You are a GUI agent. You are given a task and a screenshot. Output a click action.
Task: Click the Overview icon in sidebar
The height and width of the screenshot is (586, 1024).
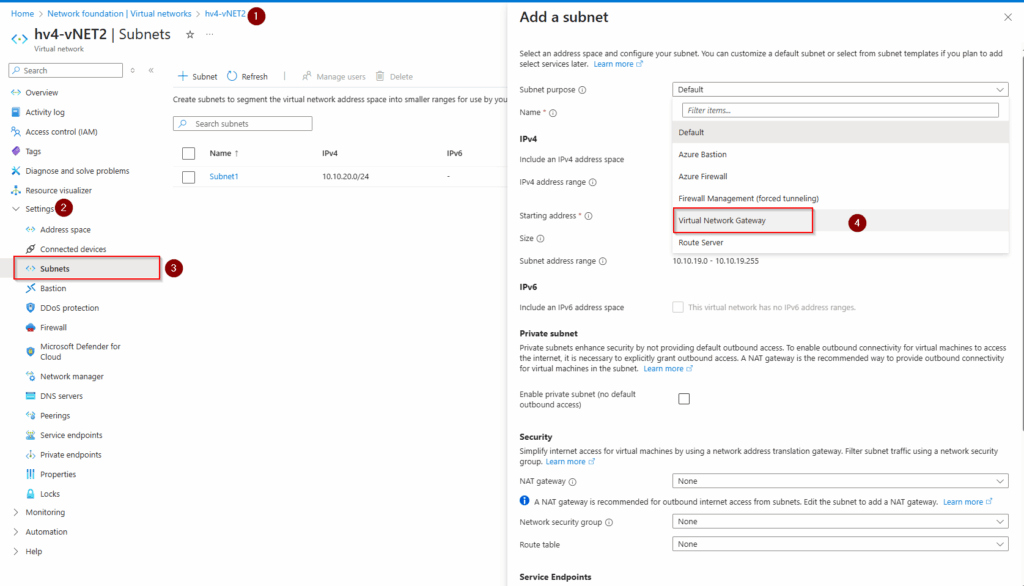16,93
